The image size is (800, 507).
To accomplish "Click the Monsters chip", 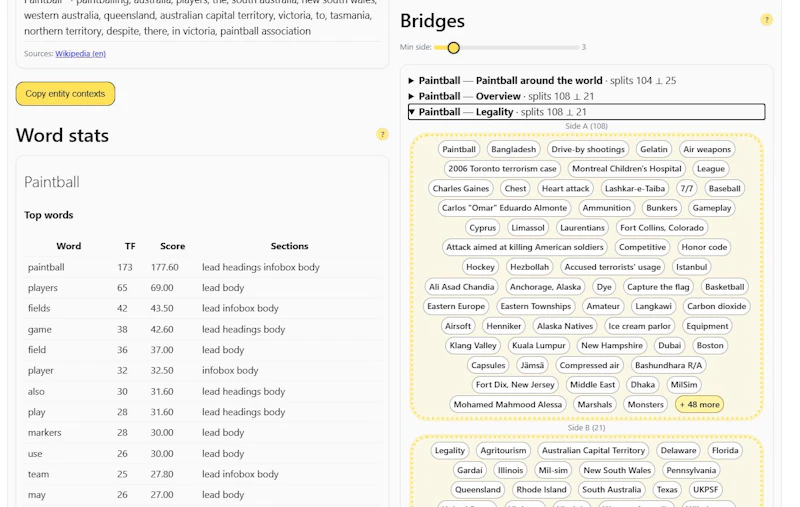I will click(645, 405).
